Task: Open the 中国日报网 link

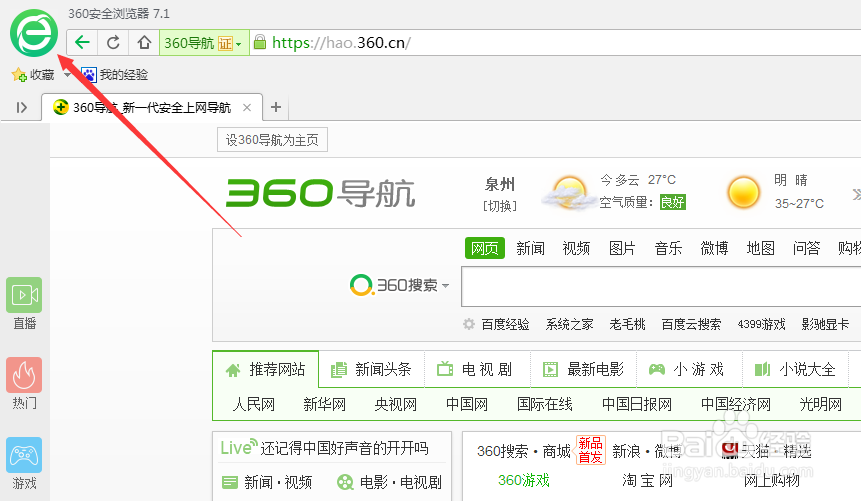Action: 637,404
